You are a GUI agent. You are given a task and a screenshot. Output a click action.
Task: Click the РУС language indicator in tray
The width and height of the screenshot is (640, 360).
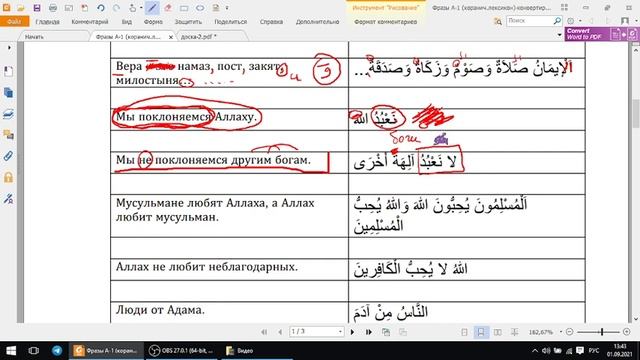point(594,351)
